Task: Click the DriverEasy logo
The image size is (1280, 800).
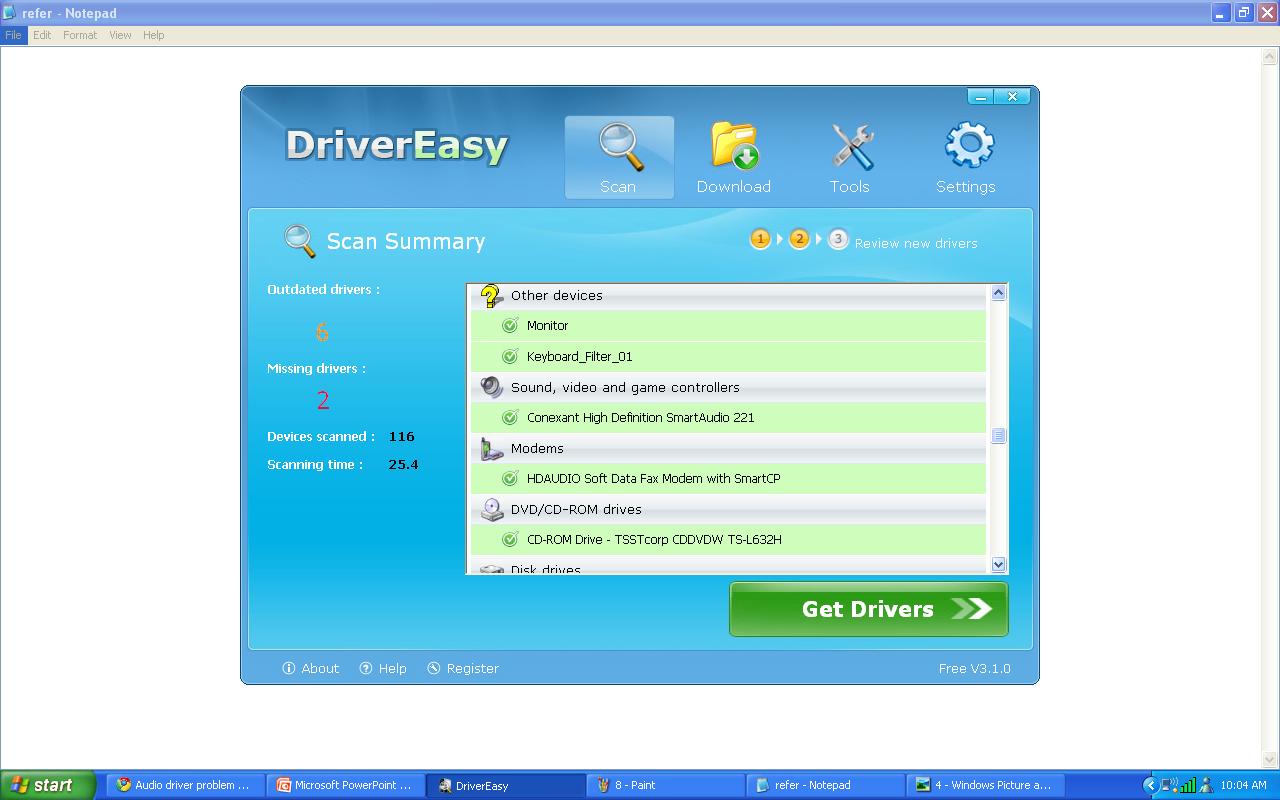Action: click(x=397, y=146)
